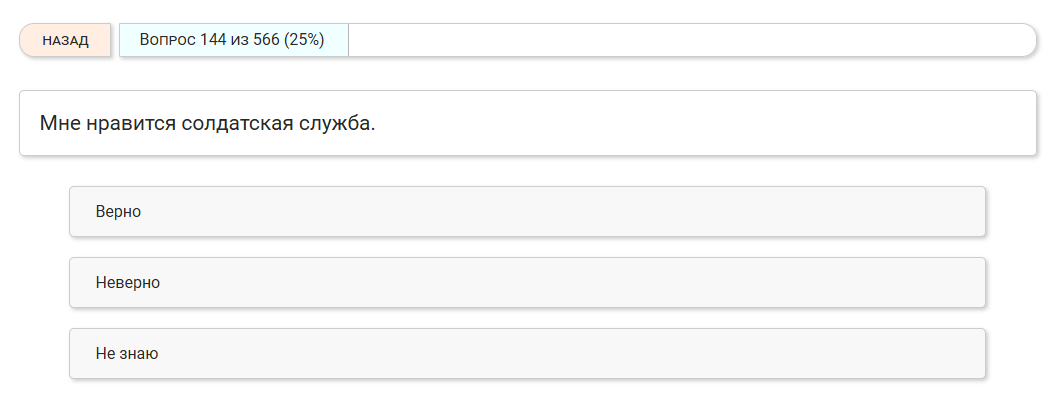Answer True with the Верно button

click(527, 212)
